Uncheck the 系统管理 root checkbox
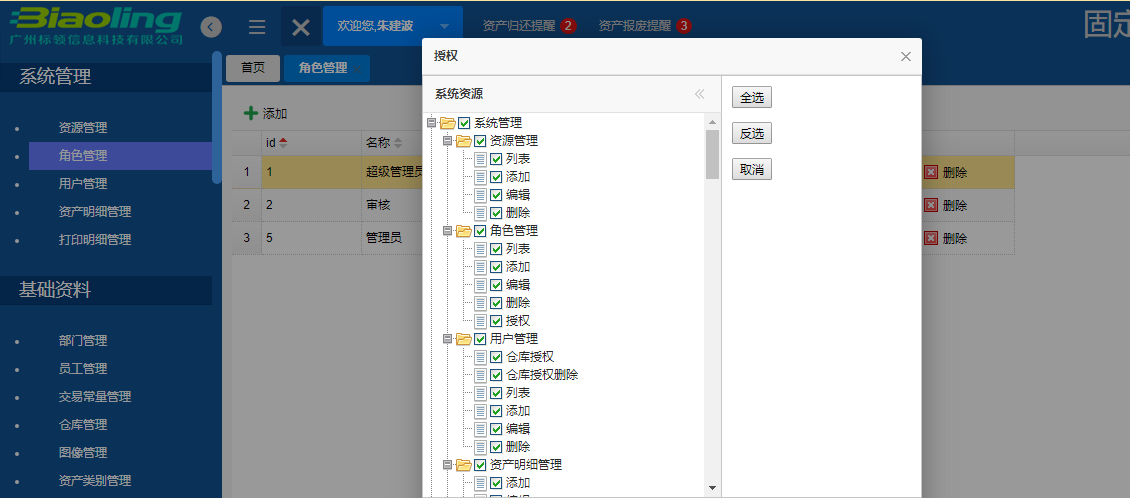 pos(464,123)
